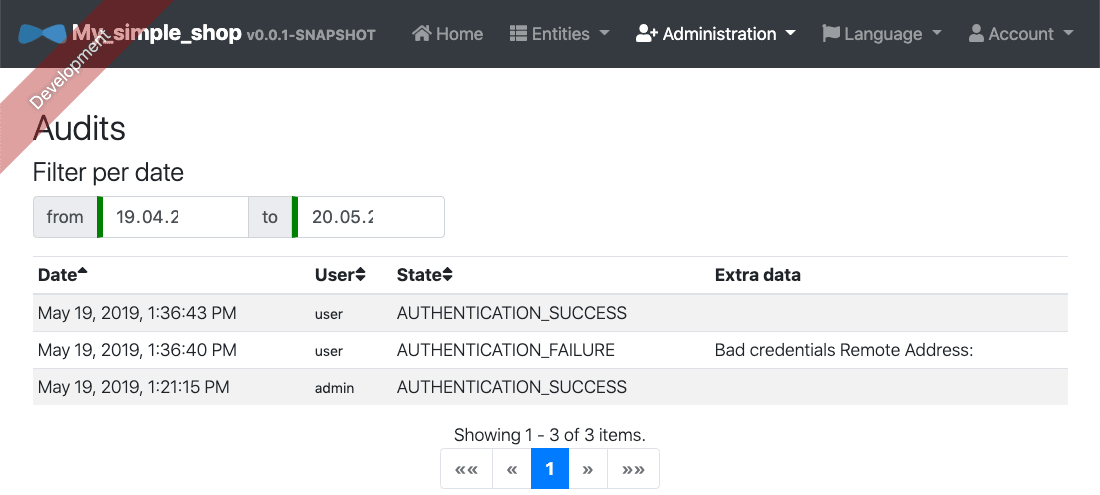The width and height of the screenshot is (1100, 495).
Task: Click the Language flag icon
Action: (x=831, y=34)
